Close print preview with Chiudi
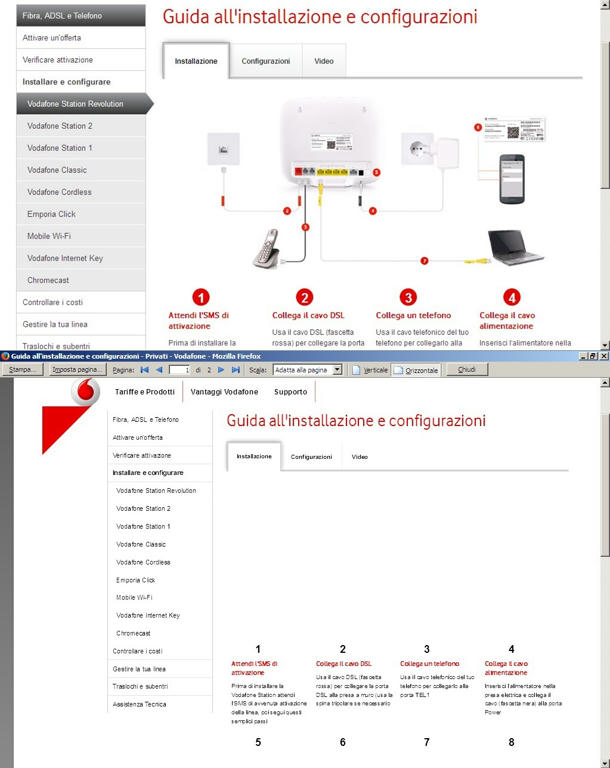This screenshot has height=768, width=610. tap(466, 369)
